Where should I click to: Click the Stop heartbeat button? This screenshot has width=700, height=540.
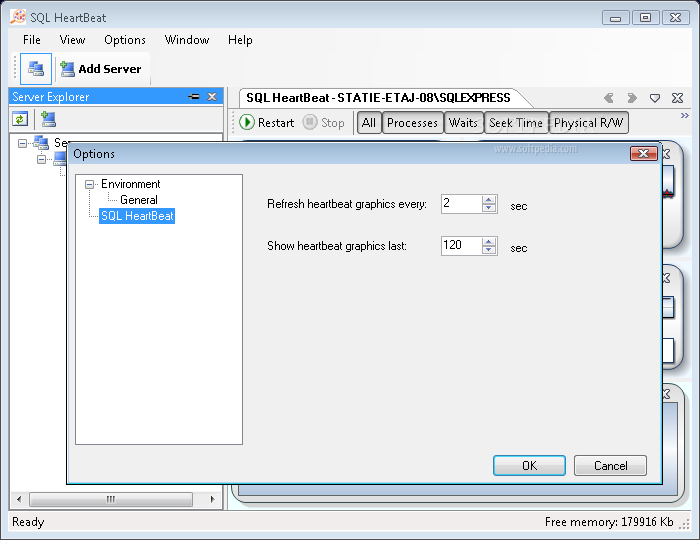pos(324,122)
